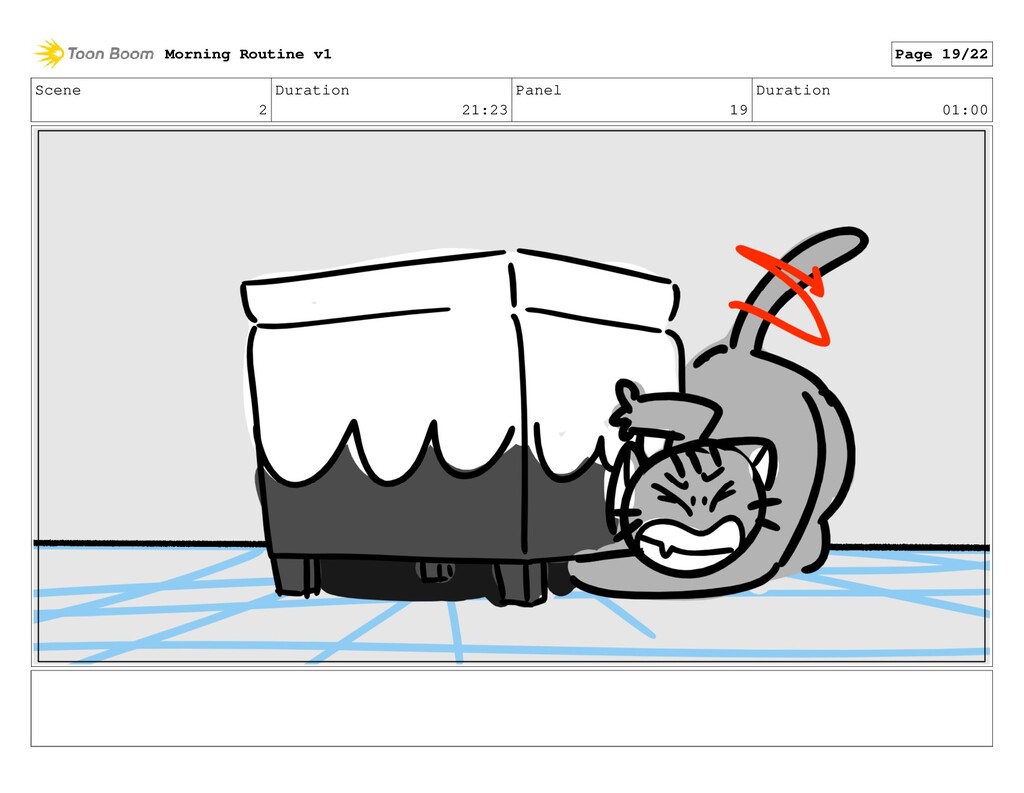
Task: Select the scene number 2 value
Action: (x=263, y=110)
